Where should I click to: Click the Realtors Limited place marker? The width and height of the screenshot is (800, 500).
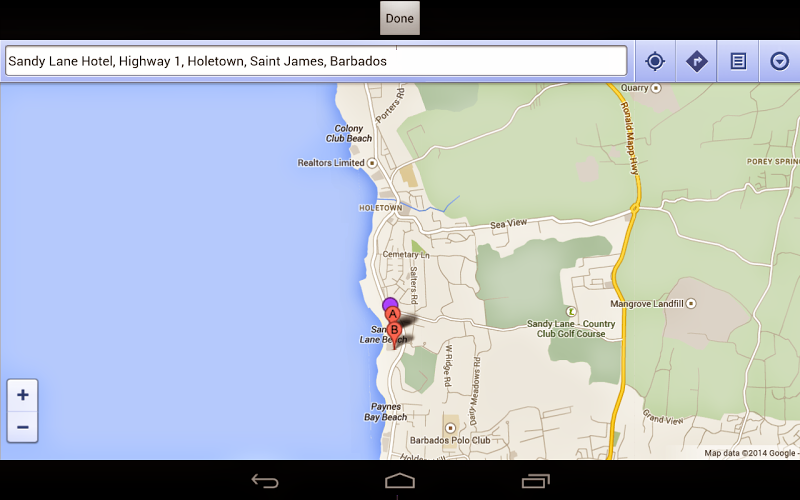coord(372,163)
